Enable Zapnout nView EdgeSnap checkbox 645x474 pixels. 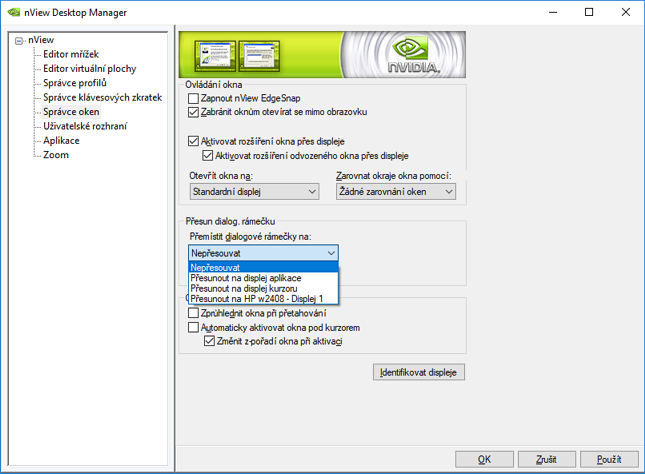193,98
